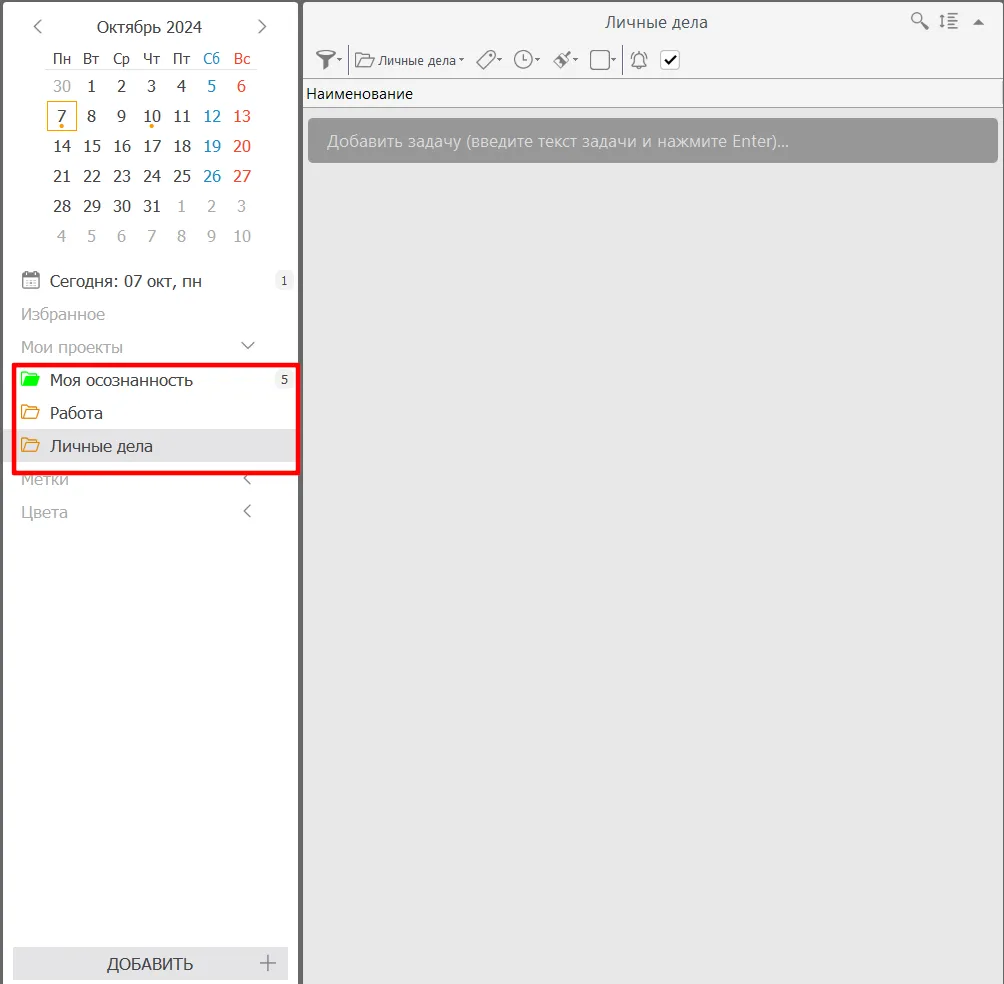The width and height of the screenshot is (1004, 984).
Task: Select the Моя осознанность project
Action: (x=121, y=380)
